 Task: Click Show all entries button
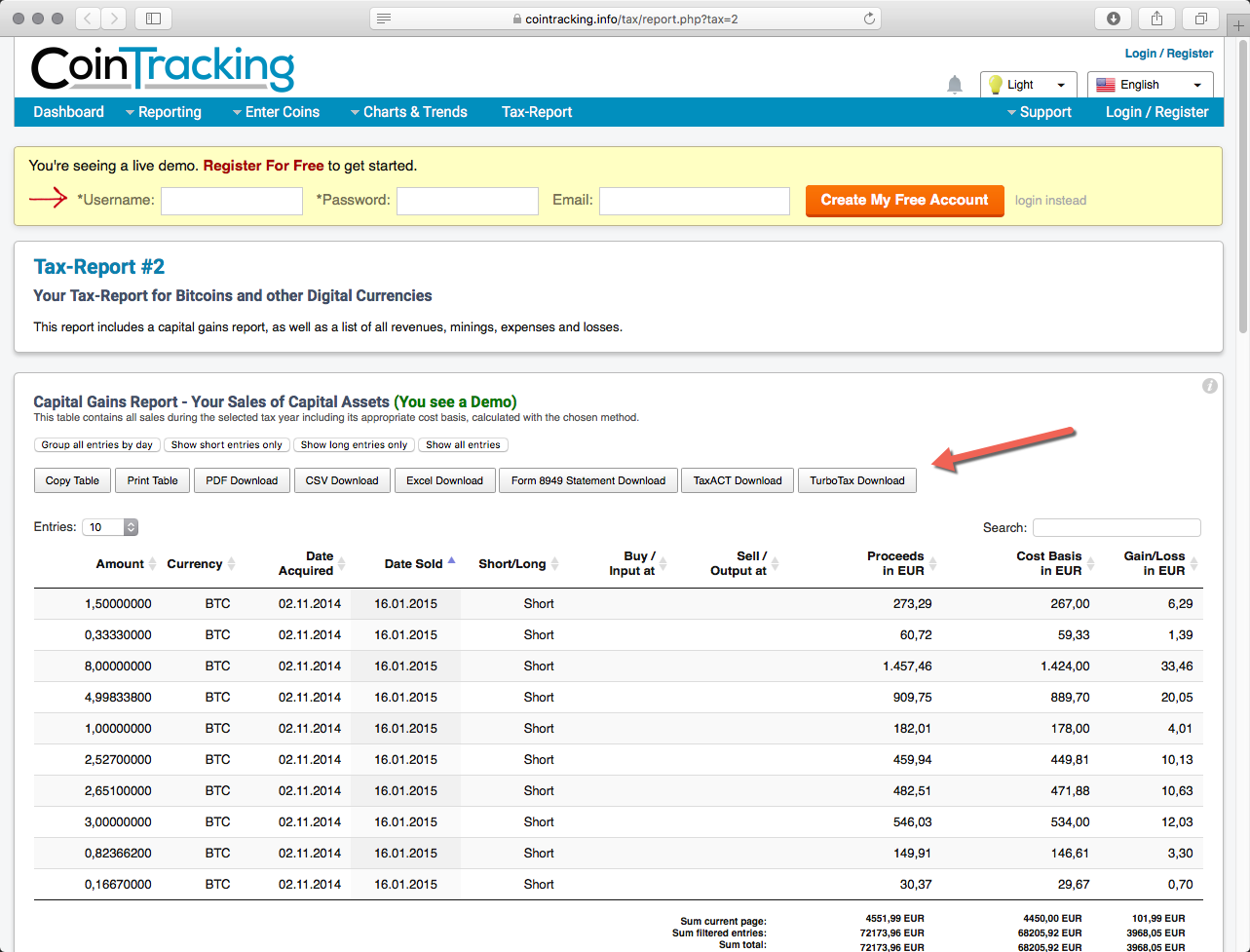pos(463,444)
